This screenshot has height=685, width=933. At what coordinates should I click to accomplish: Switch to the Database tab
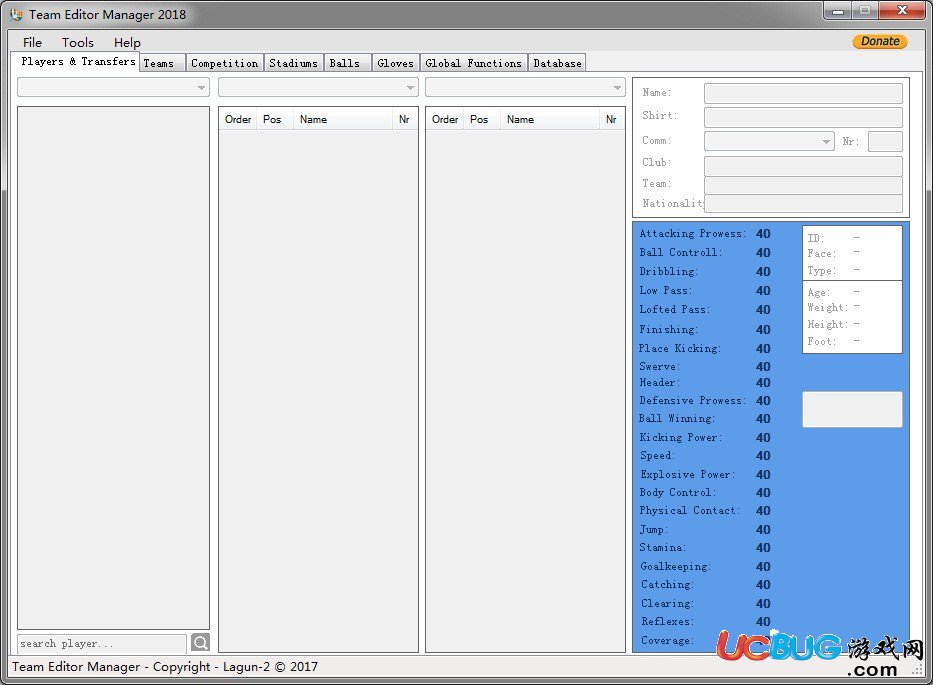(x=557, y=63)
